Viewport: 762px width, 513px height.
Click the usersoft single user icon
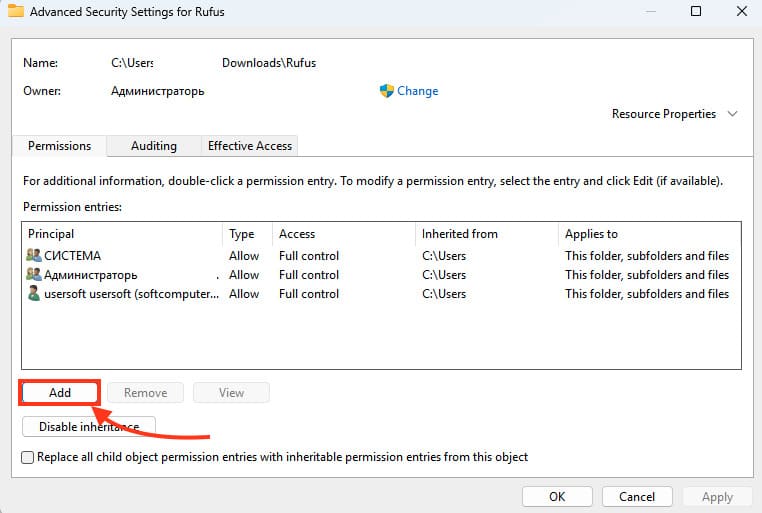coord(34,294)
